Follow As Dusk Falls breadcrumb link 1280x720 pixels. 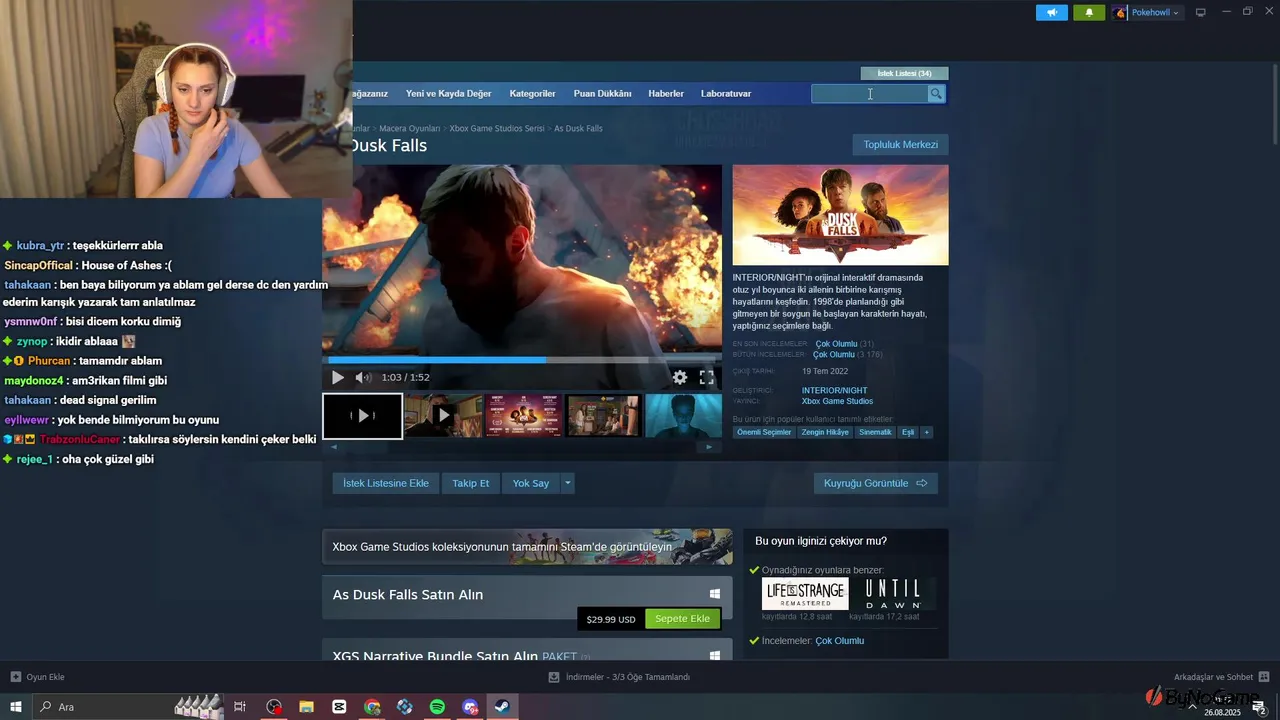click(578, 128)
